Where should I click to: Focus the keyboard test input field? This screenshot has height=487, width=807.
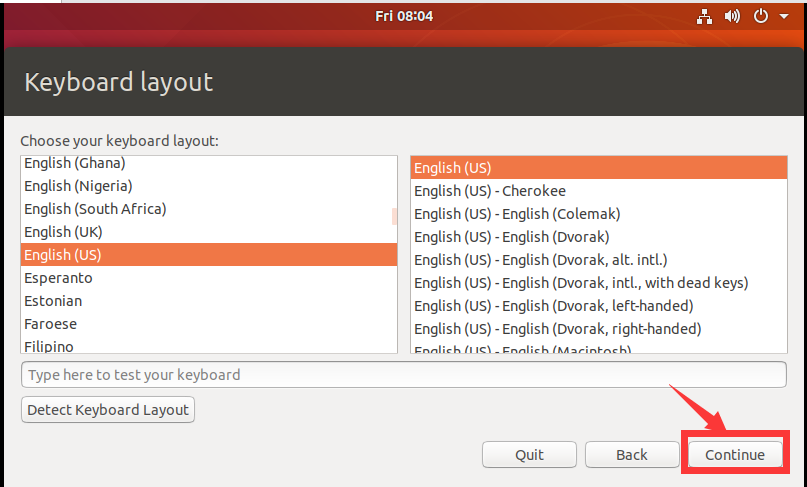click(x=404, y=375)
